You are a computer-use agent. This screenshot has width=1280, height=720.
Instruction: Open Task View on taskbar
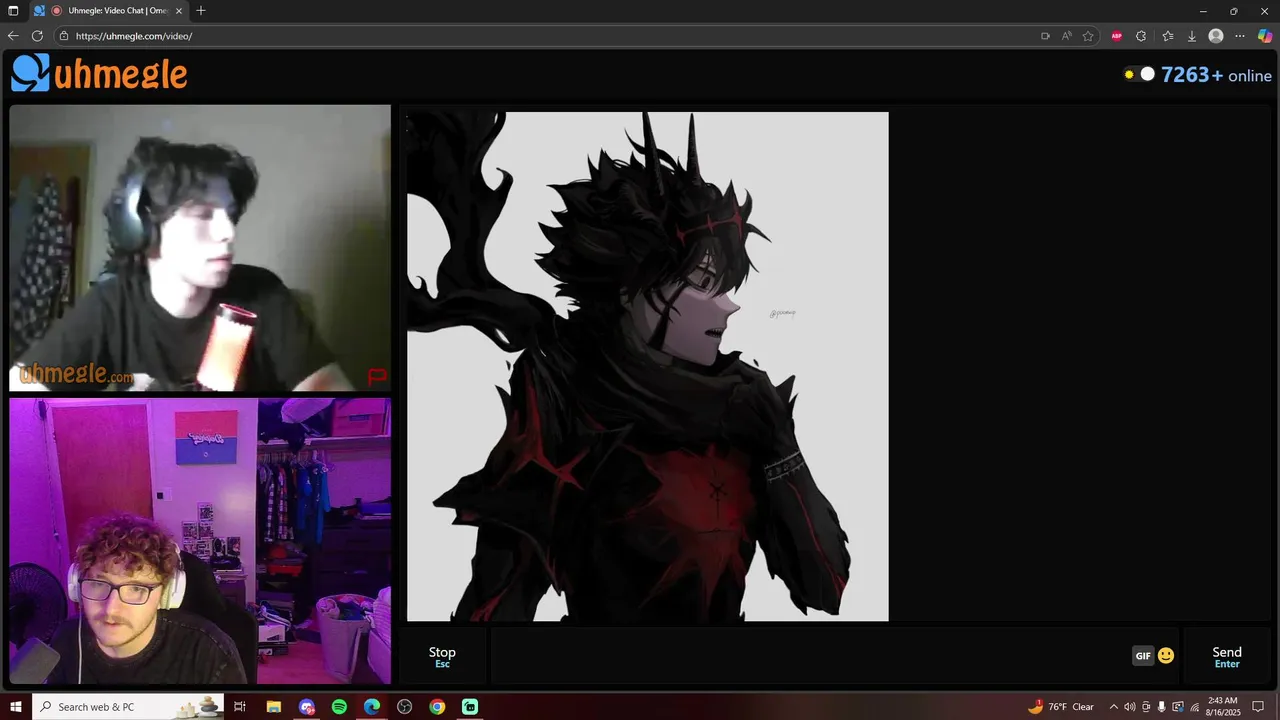(240, 707)
